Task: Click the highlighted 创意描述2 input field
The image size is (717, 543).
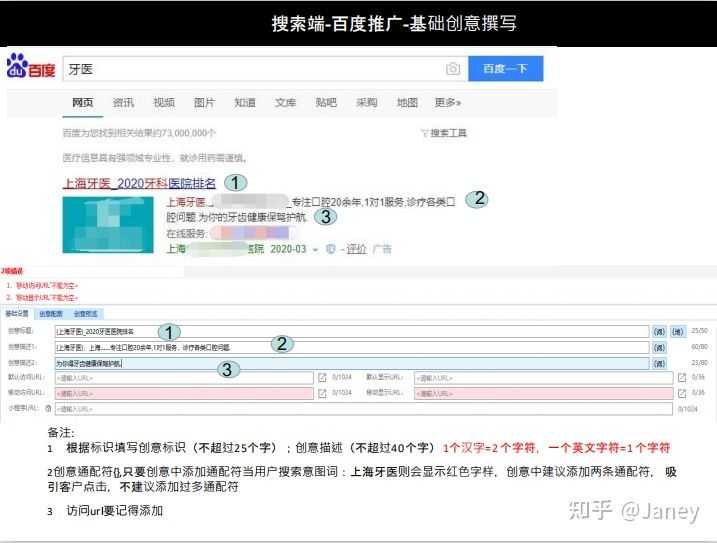Action: click(352, 363)
